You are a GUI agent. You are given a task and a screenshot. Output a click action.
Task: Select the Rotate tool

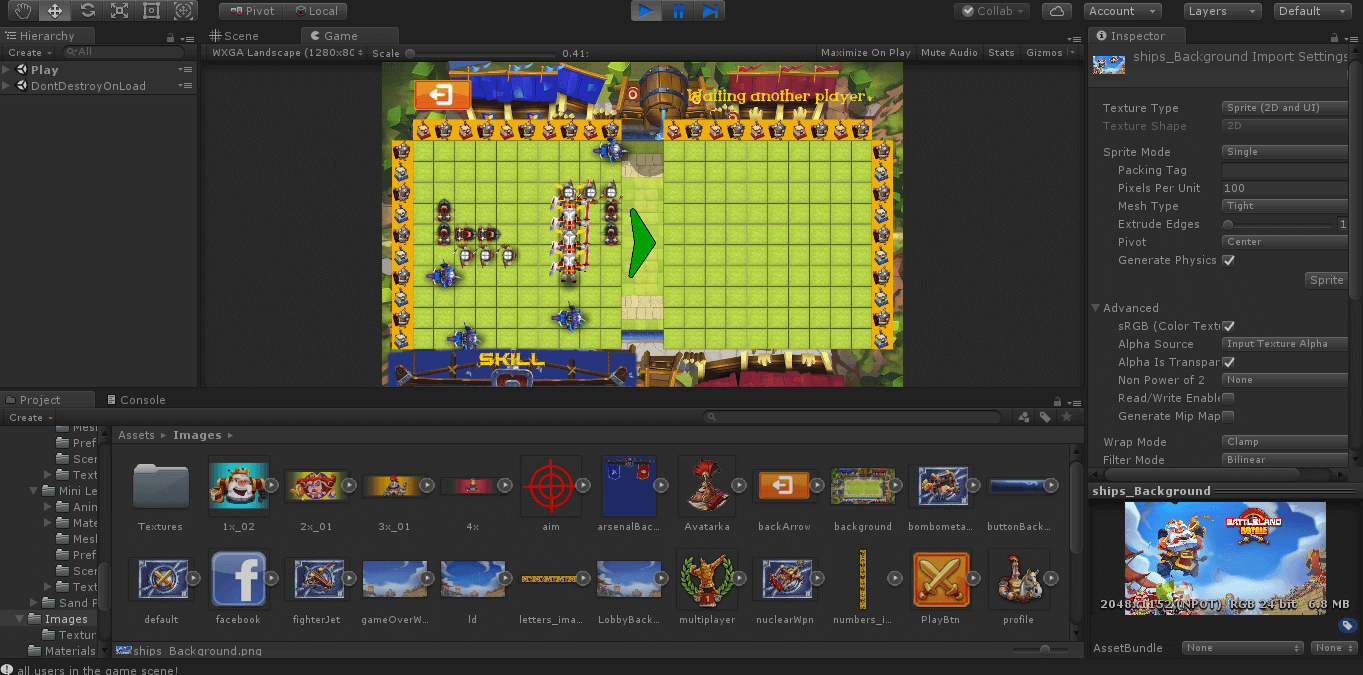point(87,11)
